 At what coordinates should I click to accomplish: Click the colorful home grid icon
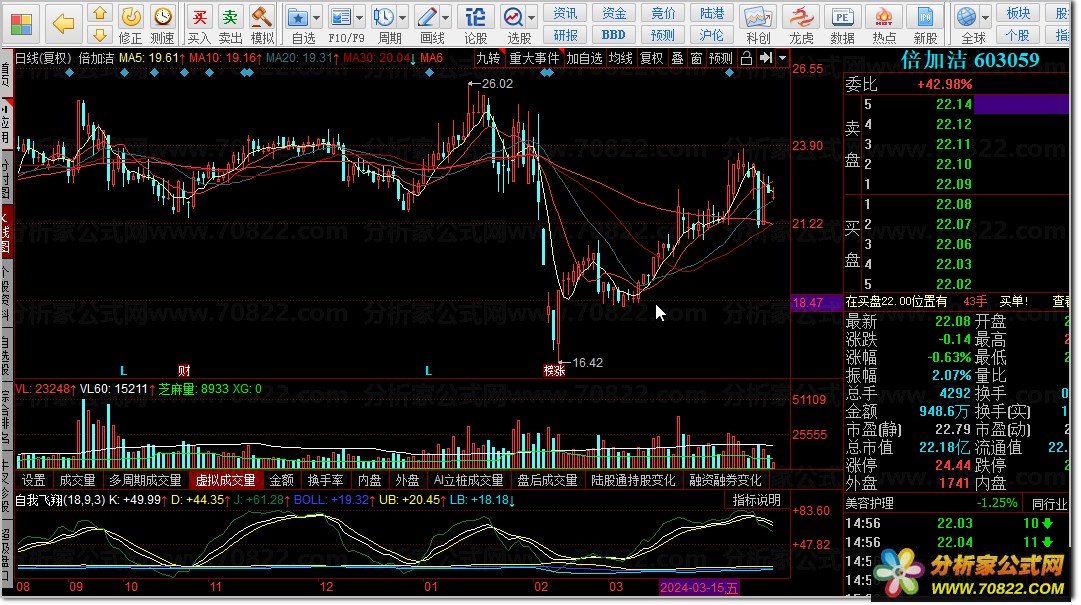pyautogui.click(x=21, y=24)
